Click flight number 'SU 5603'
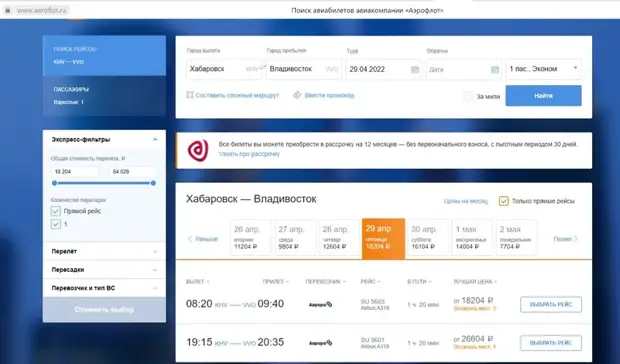 [x=372, y=302]
